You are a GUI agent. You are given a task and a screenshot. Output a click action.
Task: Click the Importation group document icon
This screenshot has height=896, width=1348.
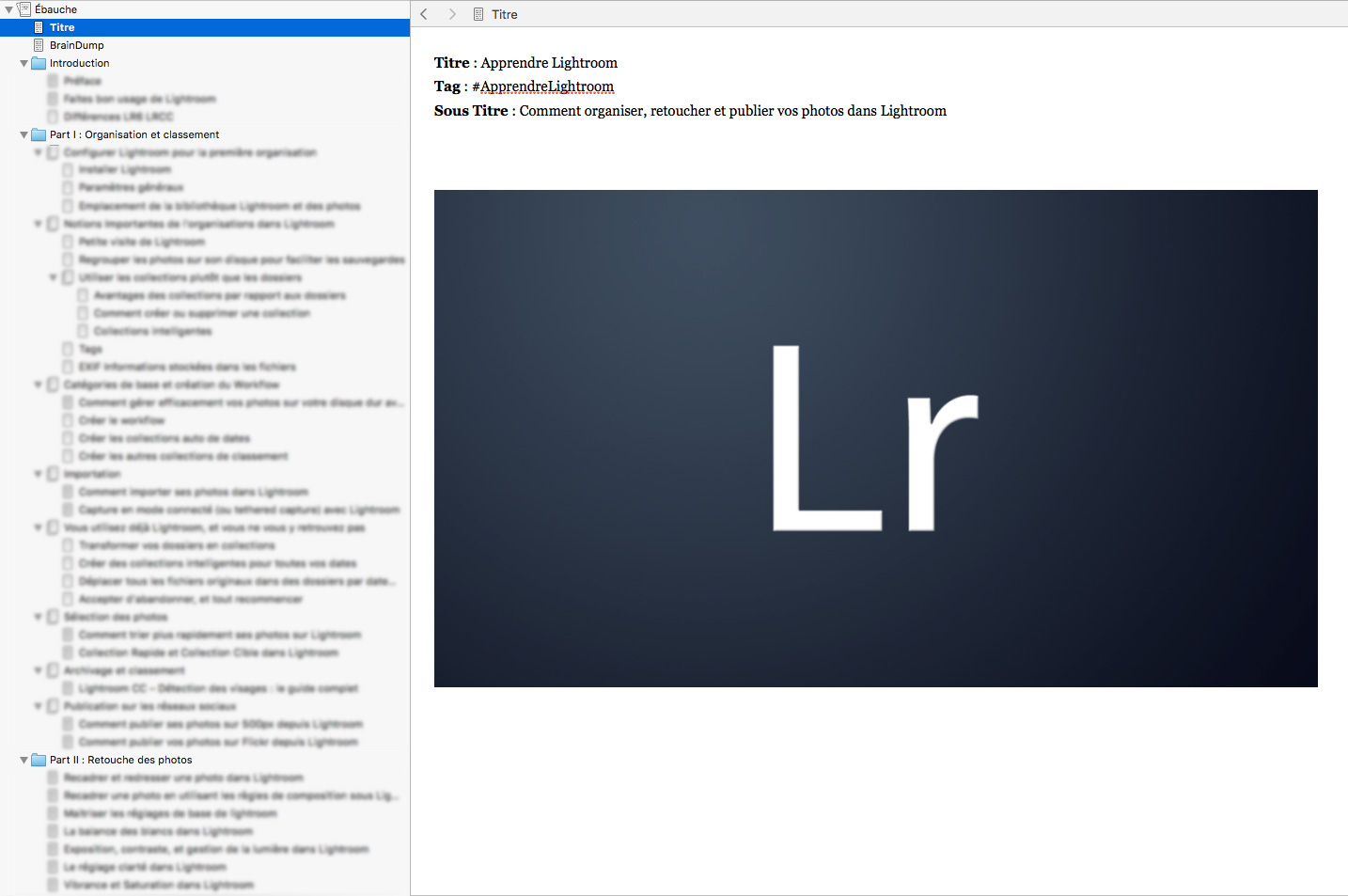tap(53, 473)
